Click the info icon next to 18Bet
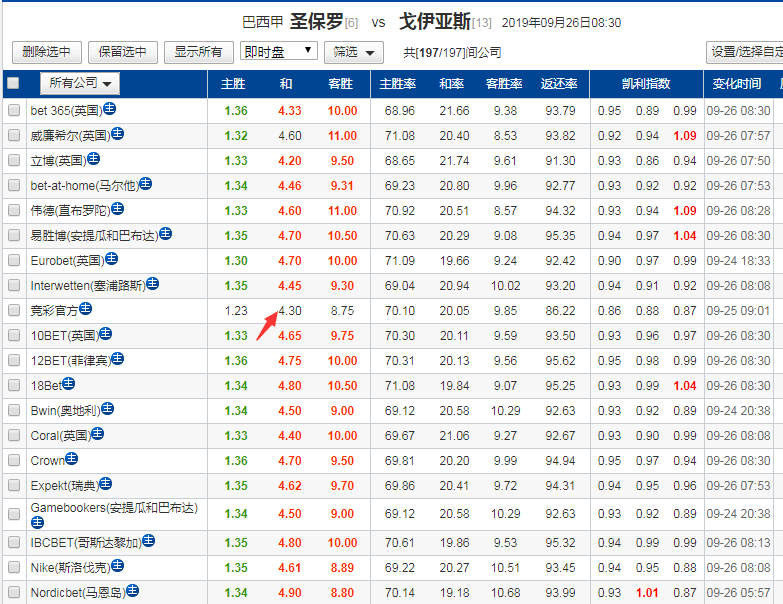The width and height of the screenshot is (783, 604). pos(69,383)
